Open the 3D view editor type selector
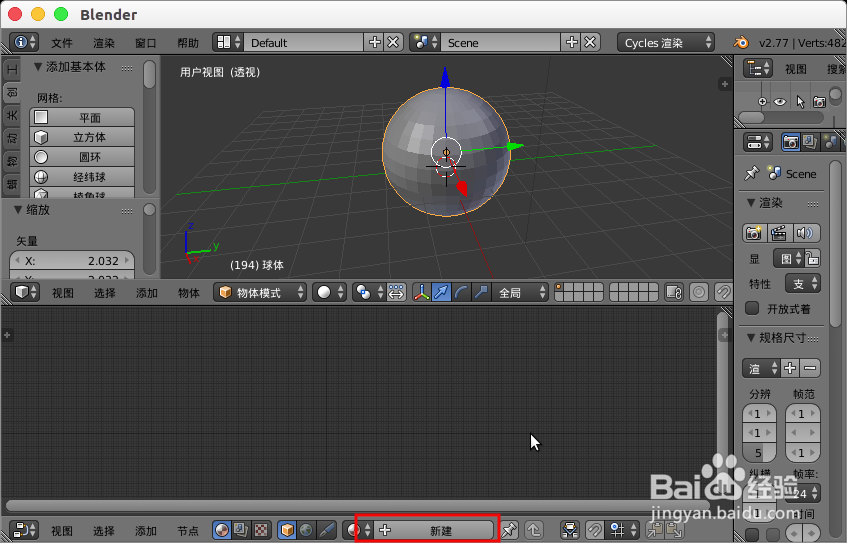The image size is (847, 543). click(x=25, y=292)
